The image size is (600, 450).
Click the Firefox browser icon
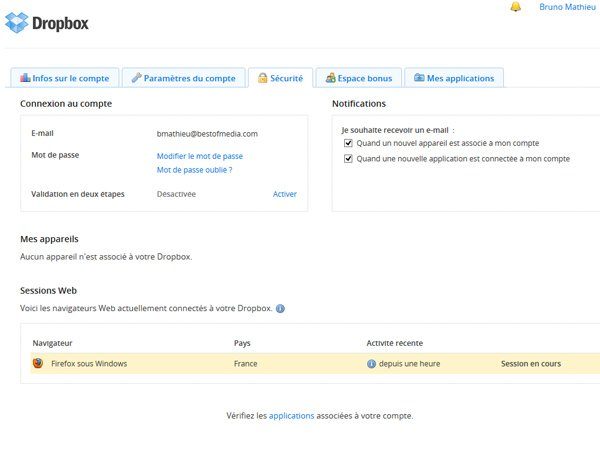[x=38, y=363]
